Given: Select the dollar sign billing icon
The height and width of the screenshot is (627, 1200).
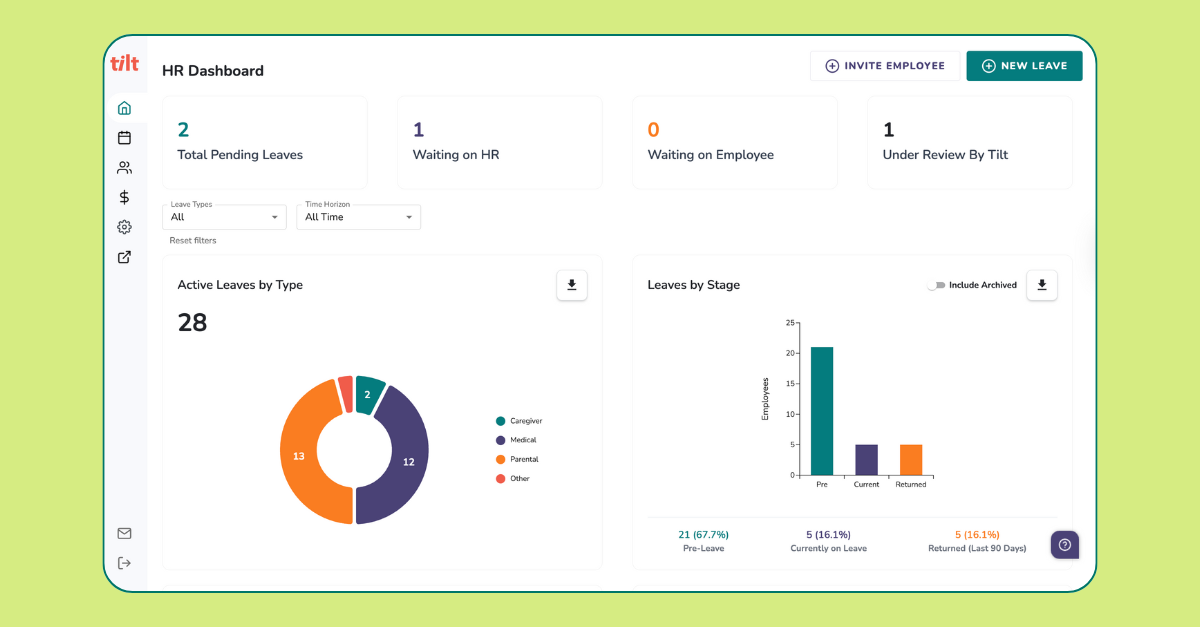Looking at the screenshot, I should point(124,197).
